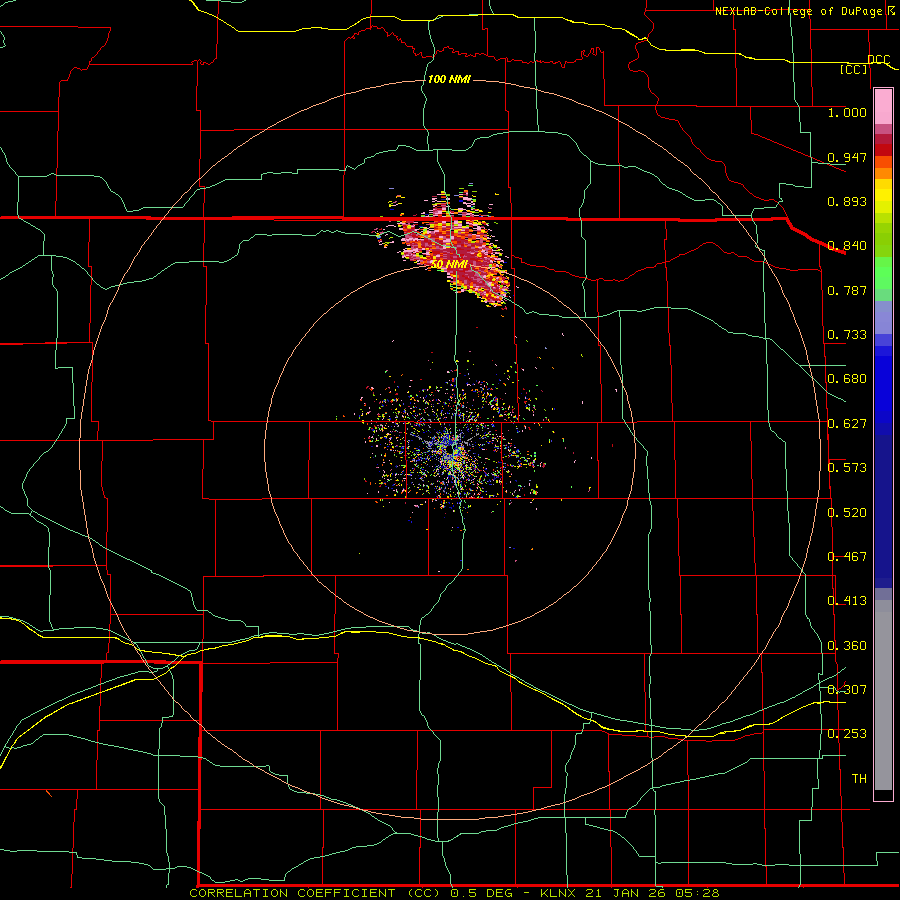
Task: Click the 100 NMI range ring label
Action: (449, 79)
